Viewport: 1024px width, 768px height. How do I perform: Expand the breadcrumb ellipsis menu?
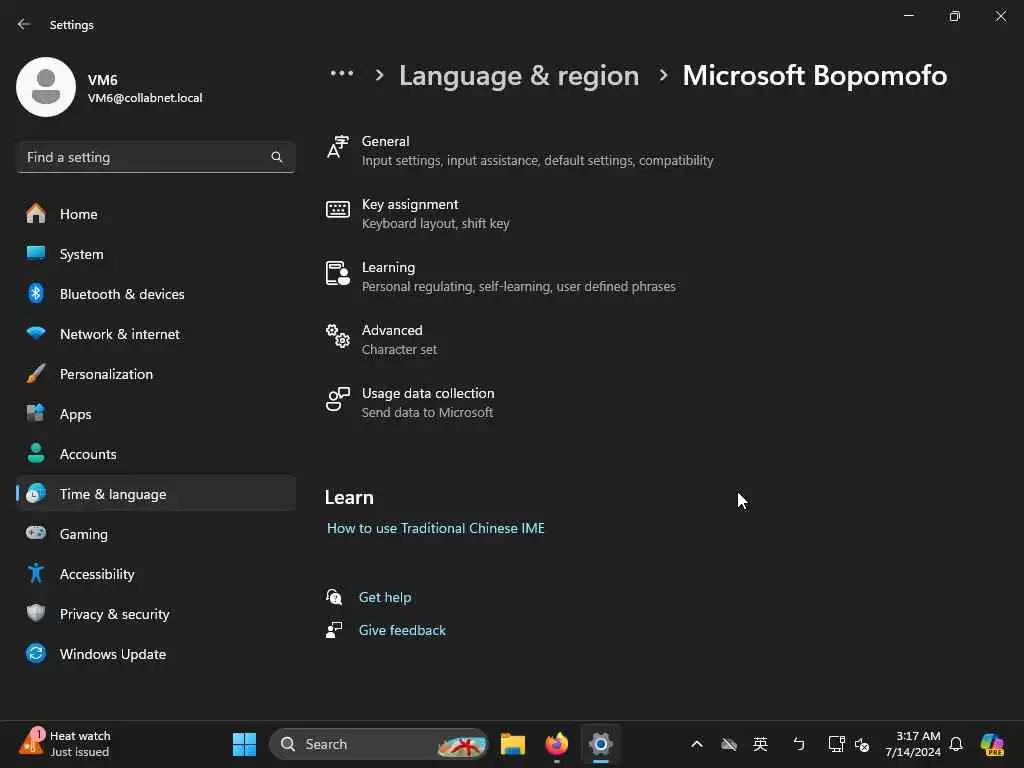(x=342, y=74)
